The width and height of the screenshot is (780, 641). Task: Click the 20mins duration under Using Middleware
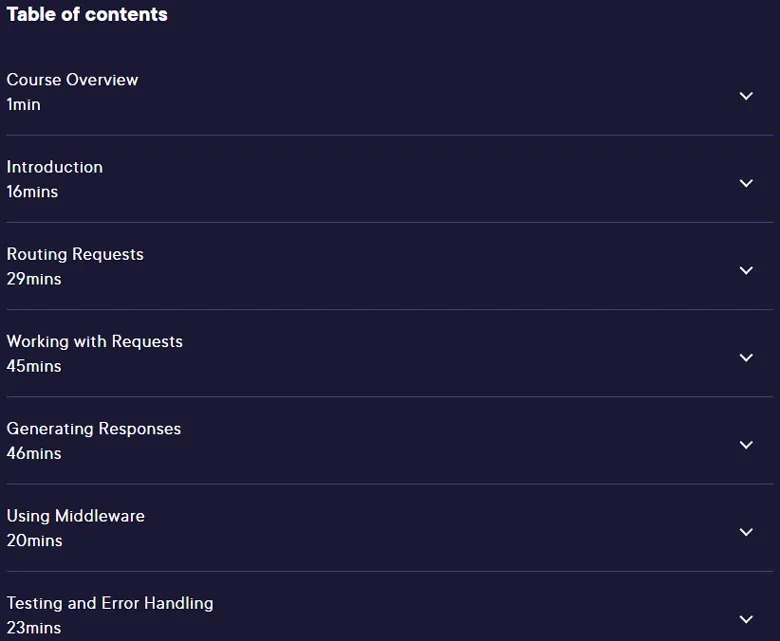[34, 541]
